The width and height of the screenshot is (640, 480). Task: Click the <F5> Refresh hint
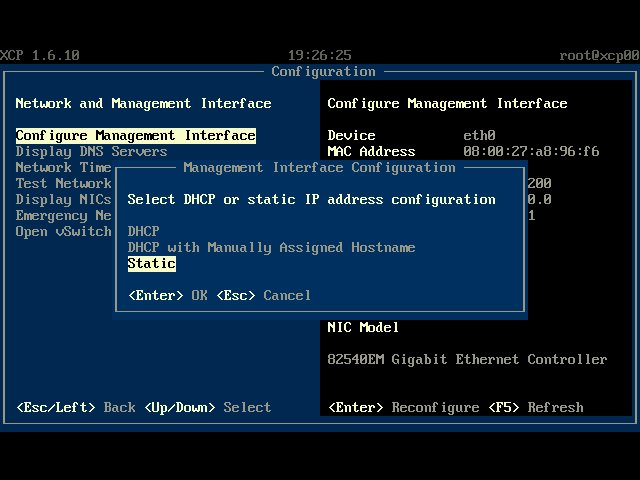pyautogui.click(x=536, y=407)
